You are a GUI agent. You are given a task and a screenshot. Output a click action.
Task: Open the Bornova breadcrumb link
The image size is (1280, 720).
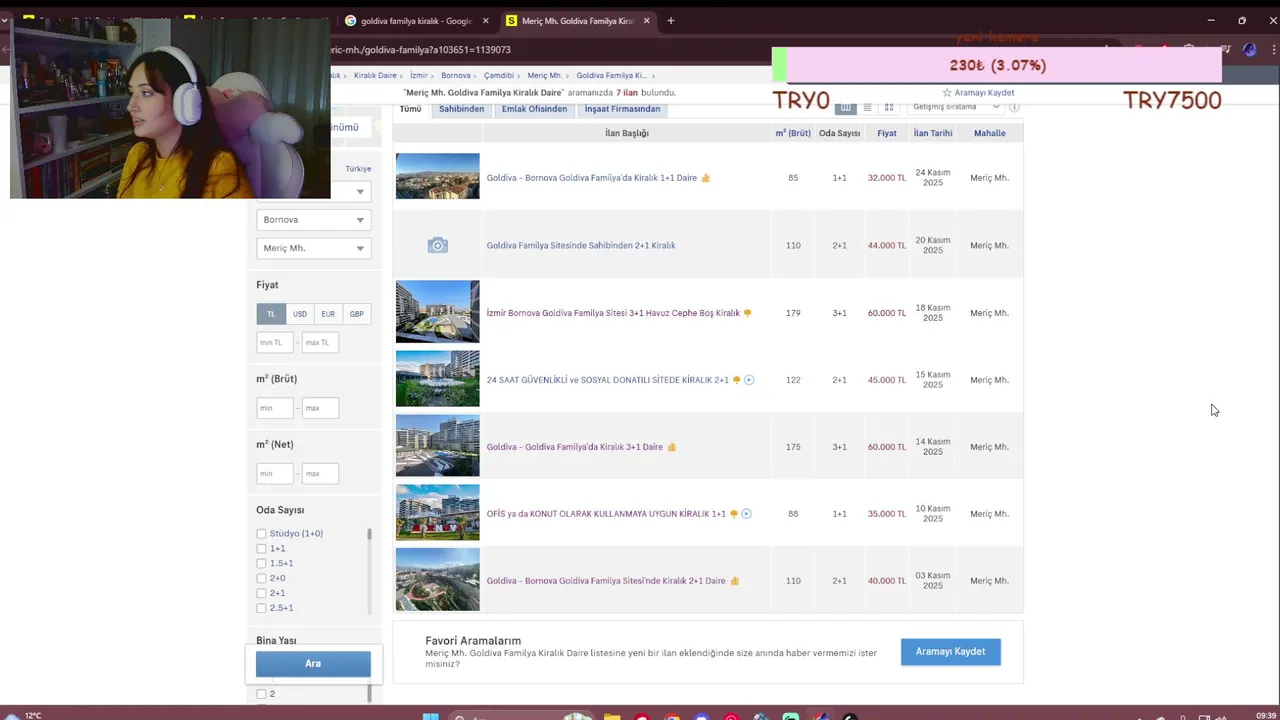click(x=455, y=76)
